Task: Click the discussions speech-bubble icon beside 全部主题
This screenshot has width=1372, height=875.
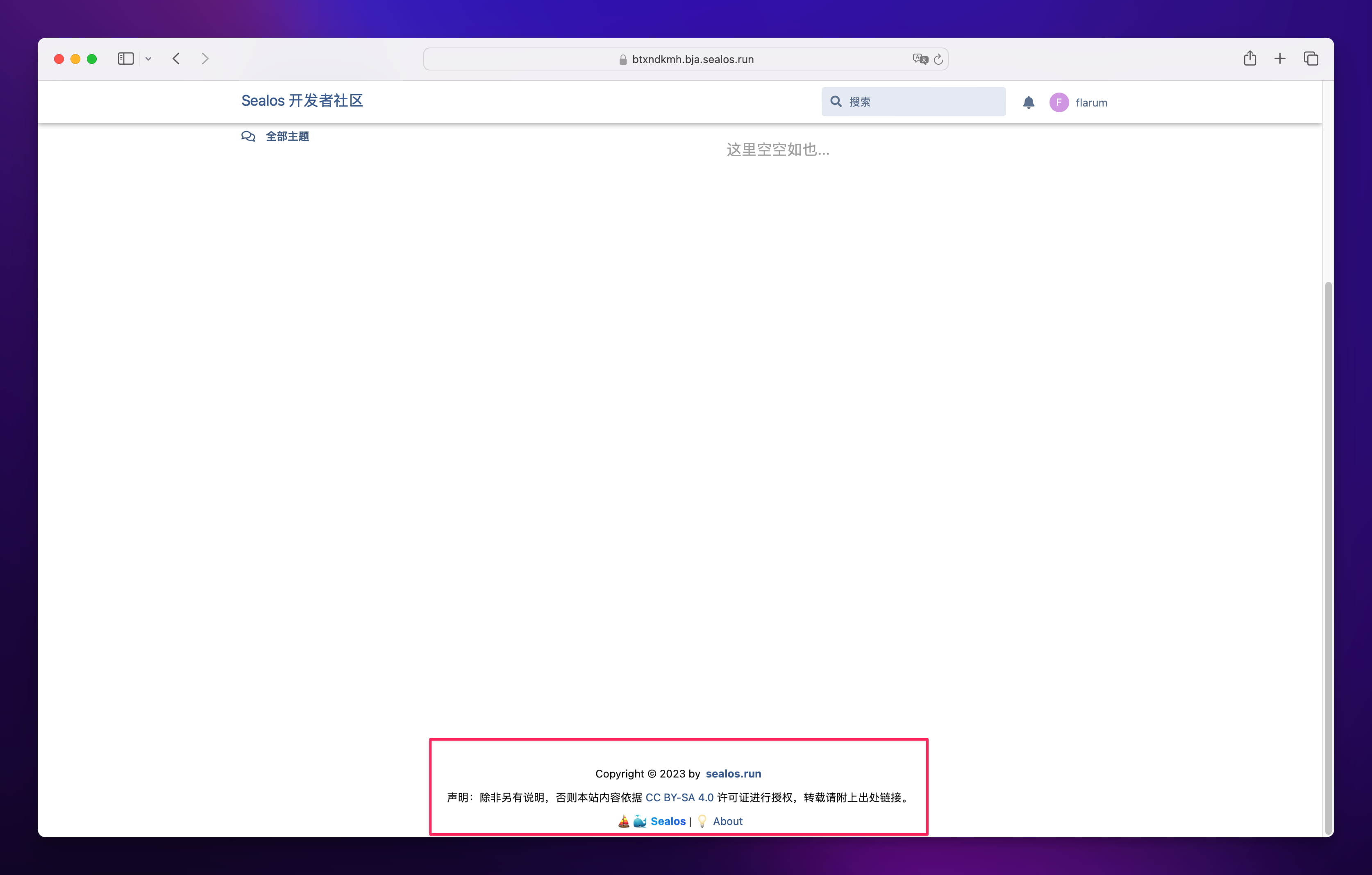Action: tap(248, 136)
